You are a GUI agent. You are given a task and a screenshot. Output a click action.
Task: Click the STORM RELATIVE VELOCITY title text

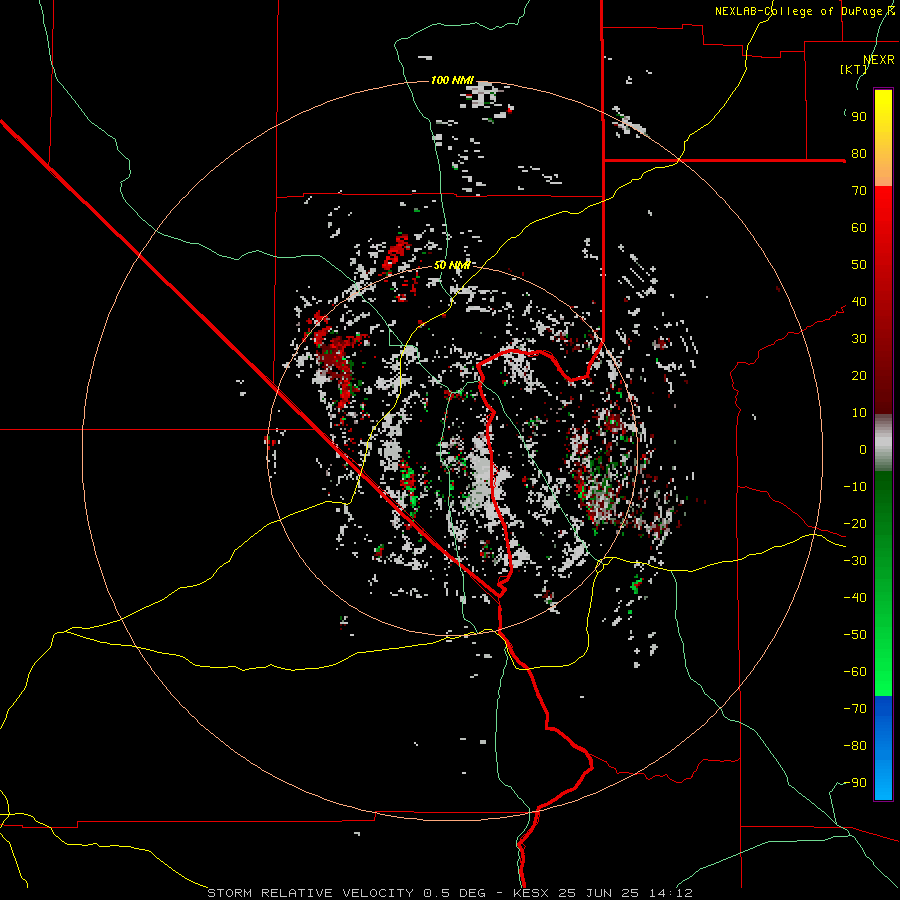[310, 893]
